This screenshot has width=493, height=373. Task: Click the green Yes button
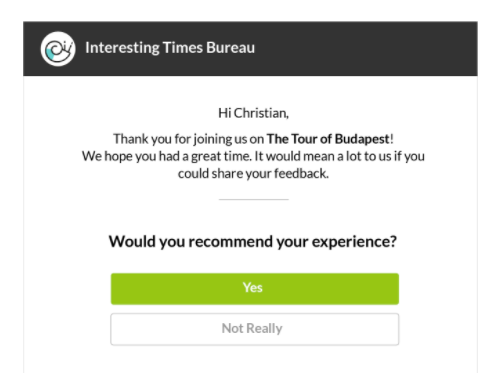(x=255, y=289)
